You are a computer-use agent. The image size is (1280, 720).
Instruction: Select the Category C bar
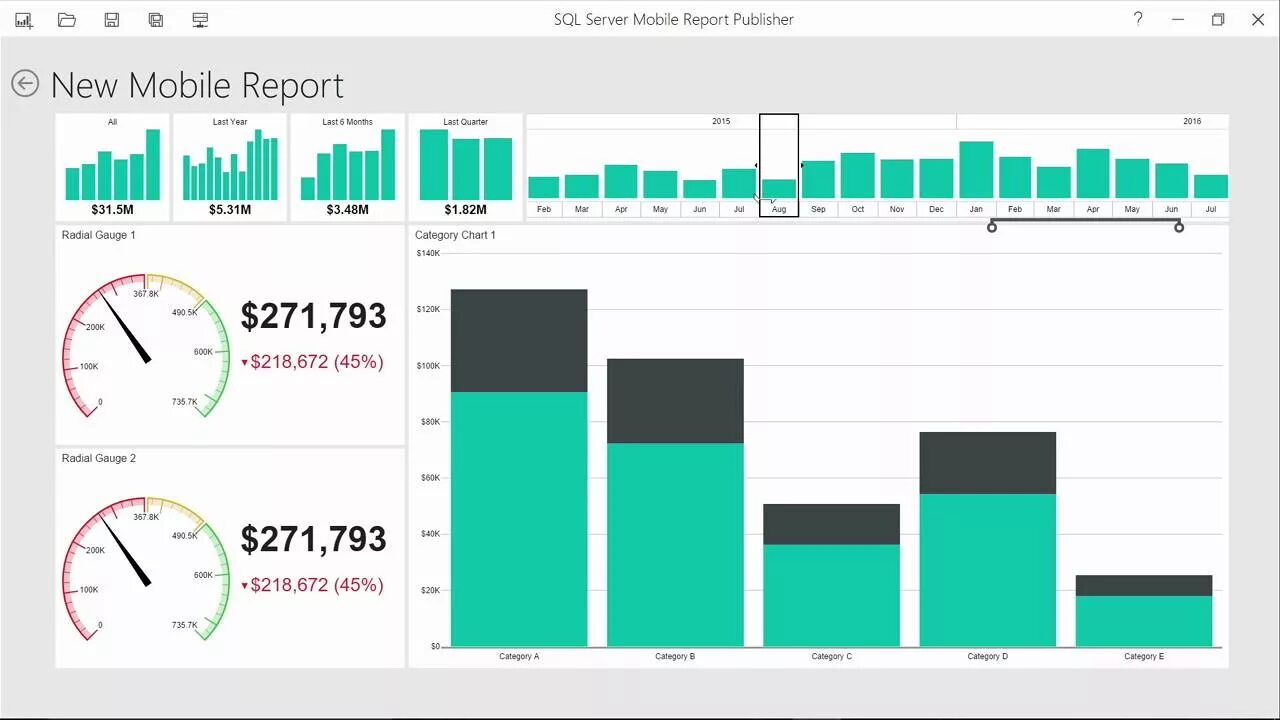831,575
